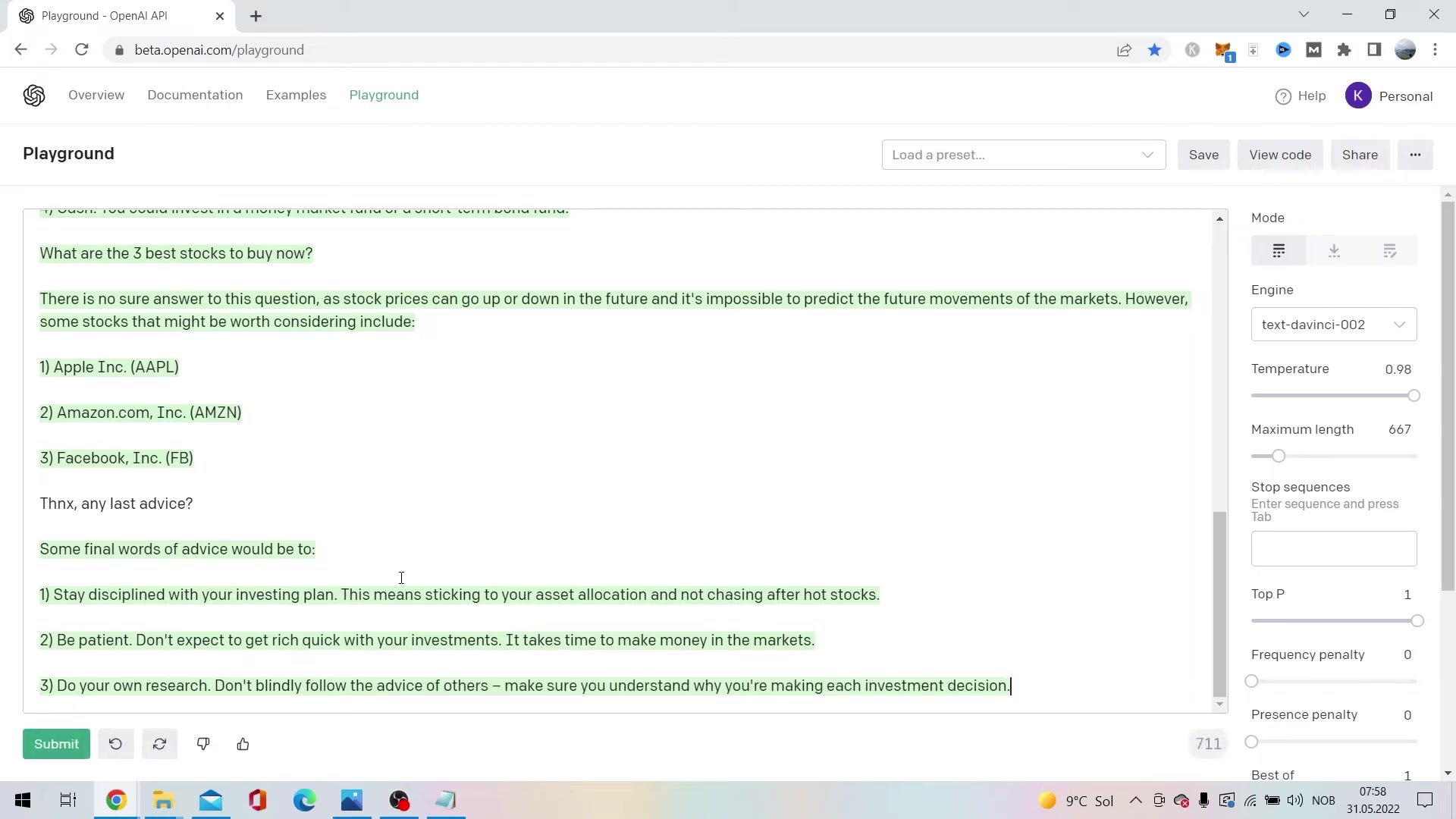Open the Chrome extensions puzzle icon

point(1344,50)
